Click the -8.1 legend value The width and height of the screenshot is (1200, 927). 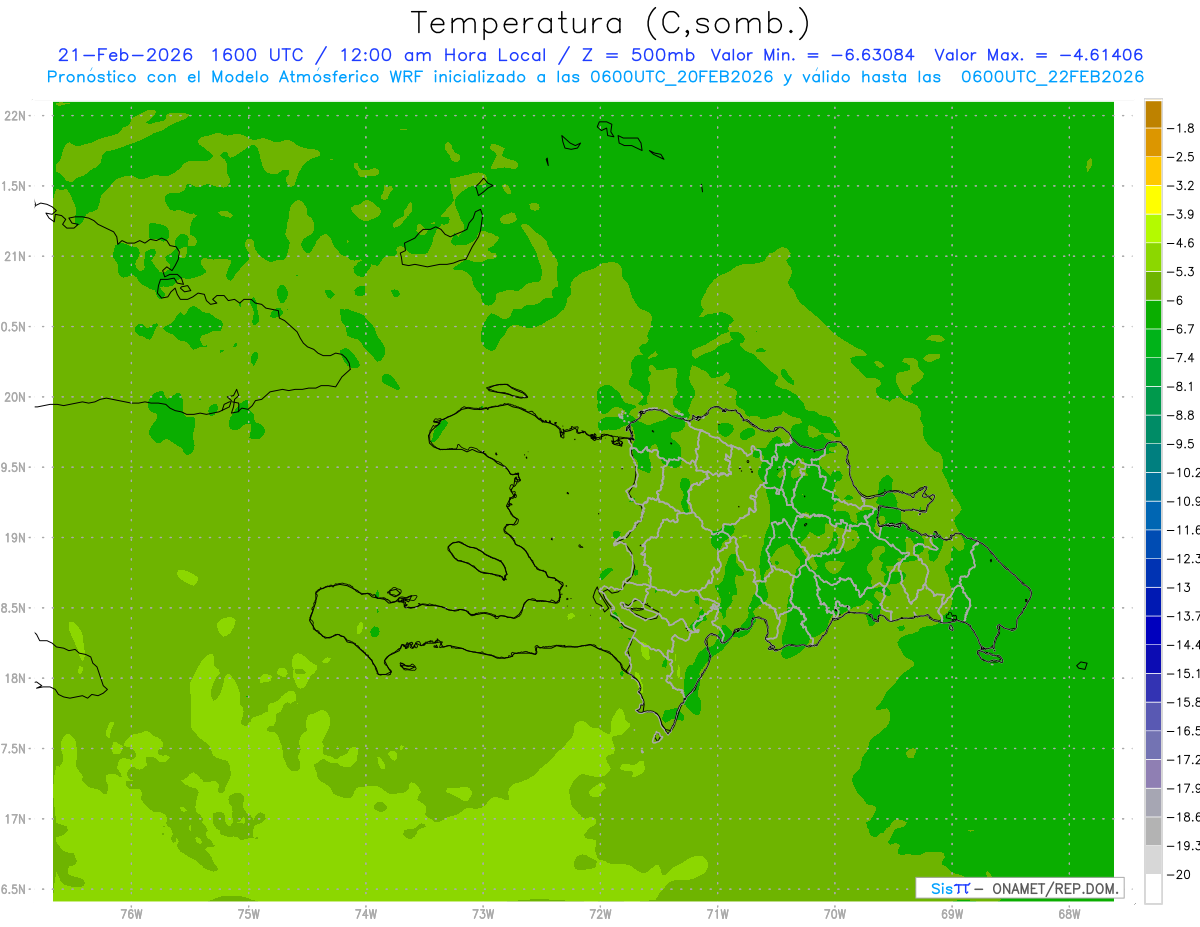click(x=1181, y=386)
